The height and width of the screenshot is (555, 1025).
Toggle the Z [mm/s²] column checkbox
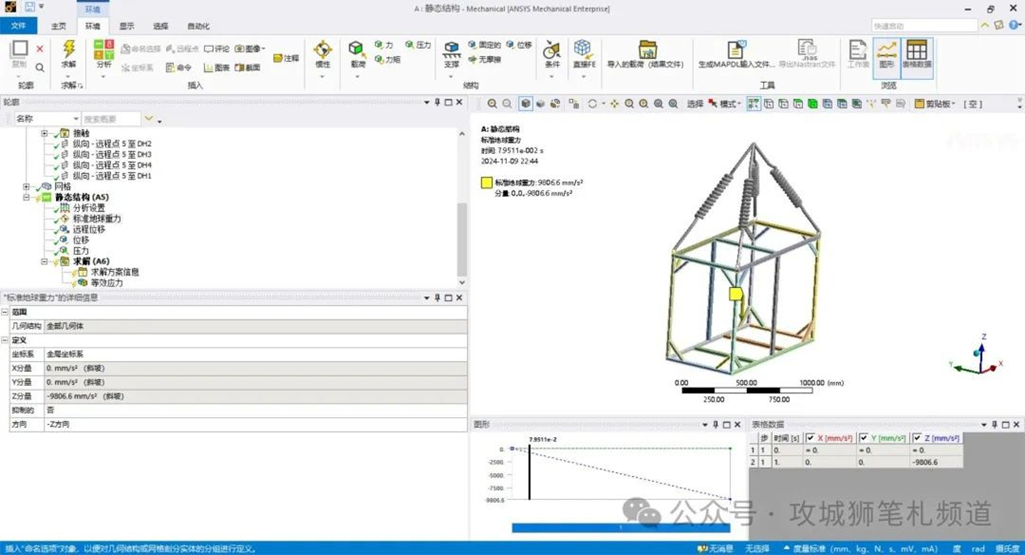917,438
